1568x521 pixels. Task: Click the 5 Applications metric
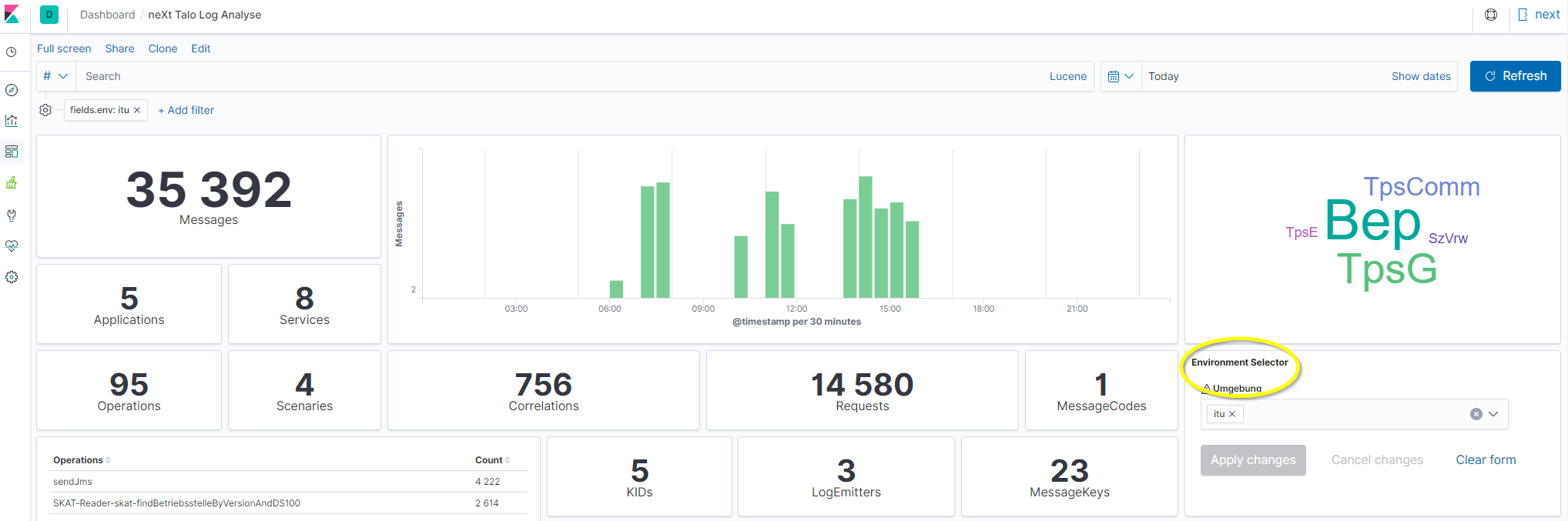[x=129, y=305]
